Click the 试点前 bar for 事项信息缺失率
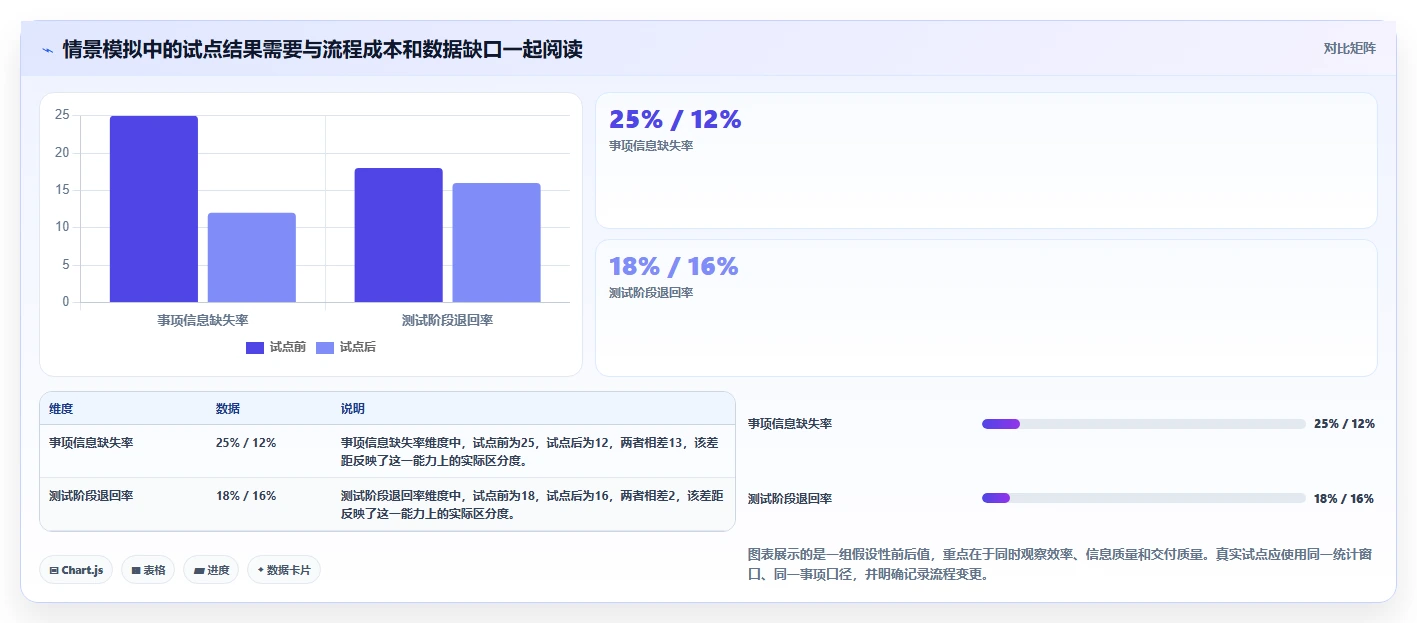1417x623 pixels. tap(154, 209)
